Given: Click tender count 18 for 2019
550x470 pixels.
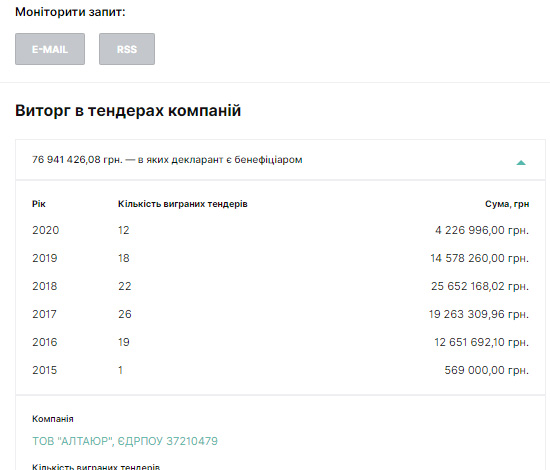Looking at the screenshot, I should click(123, 258).
